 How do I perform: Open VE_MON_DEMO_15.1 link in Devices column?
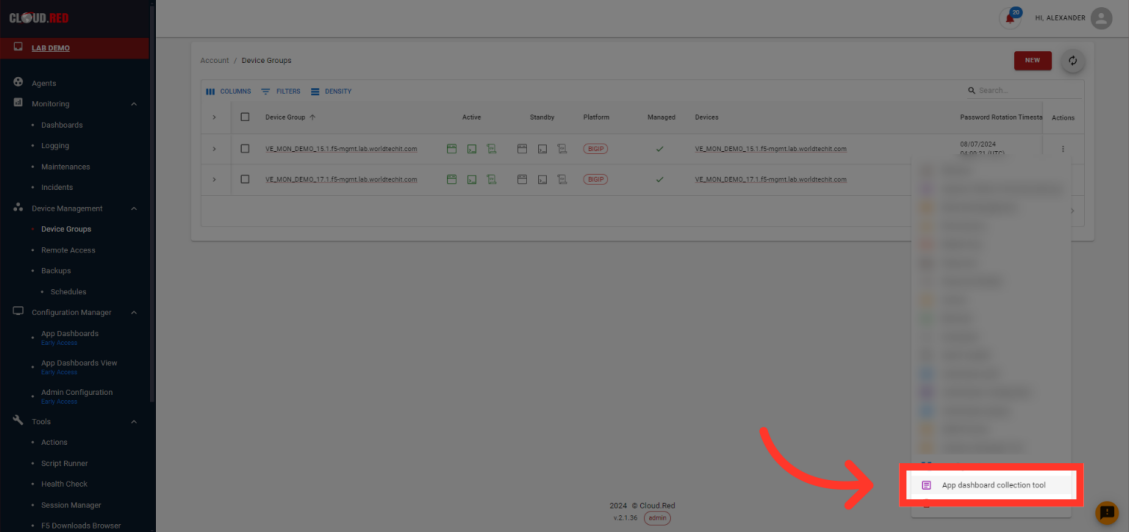pos(770,149)
